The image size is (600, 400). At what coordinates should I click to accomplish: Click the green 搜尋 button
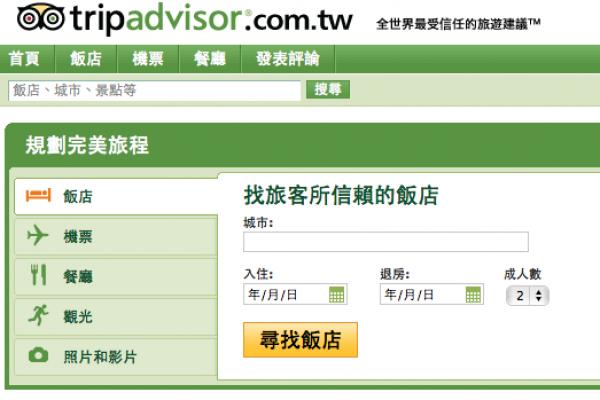pyautogui.click(x=328, y=90)
